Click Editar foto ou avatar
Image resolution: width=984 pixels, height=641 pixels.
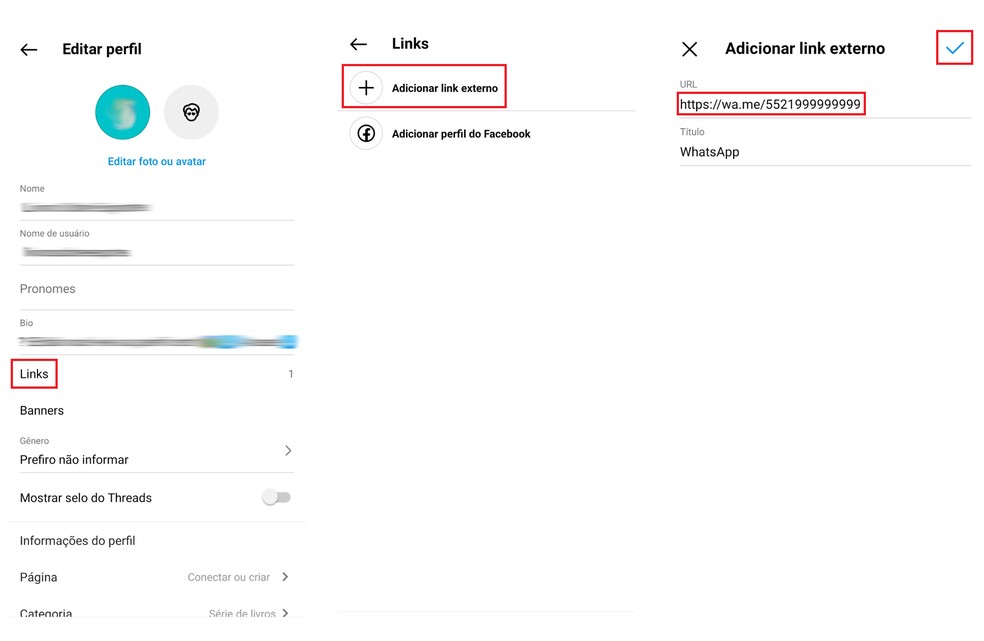click(156, 161)
